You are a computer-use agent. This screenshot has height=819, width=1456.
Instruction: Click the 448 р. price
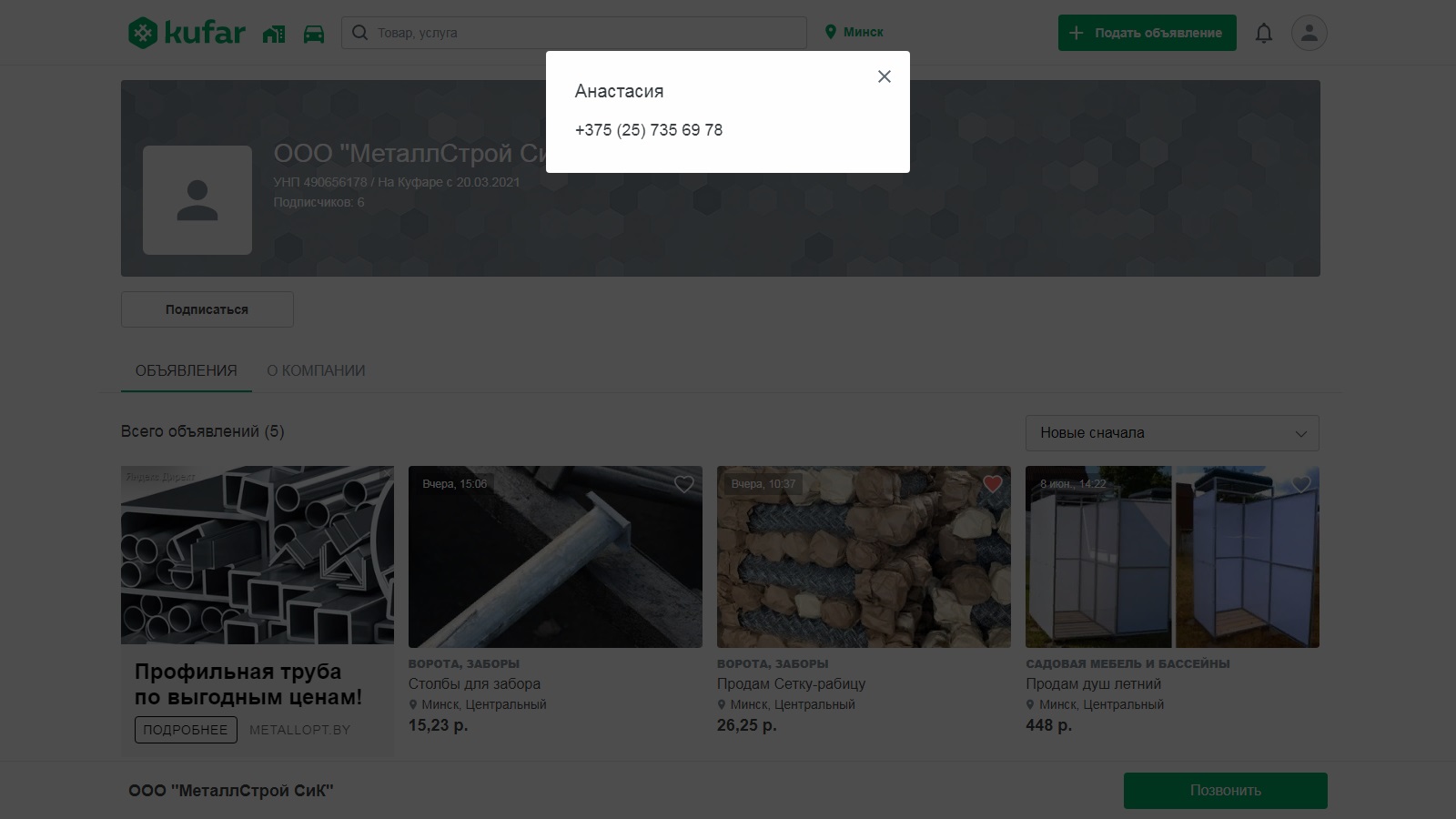click(x=1048, y=725)
